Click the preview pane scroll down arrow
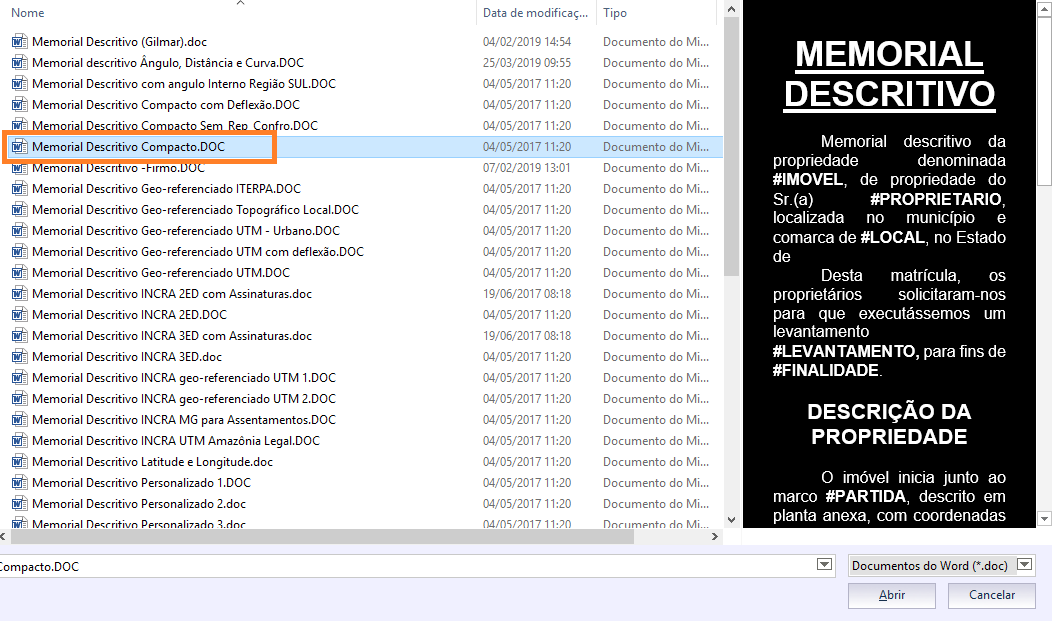The height and width of the screenshot is (621, 1052). (1044, 518)
